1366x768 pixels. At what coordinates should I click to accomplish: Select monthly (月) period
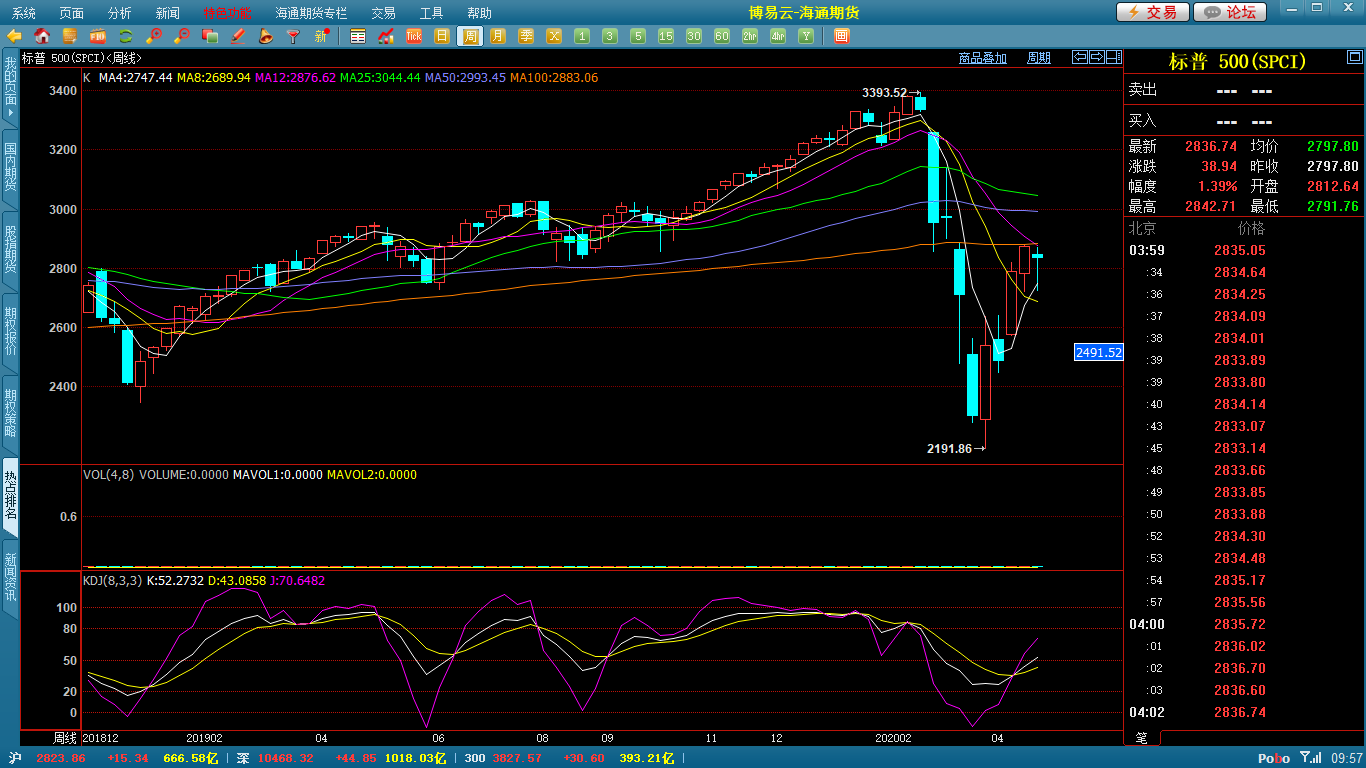tap(498, 36)
